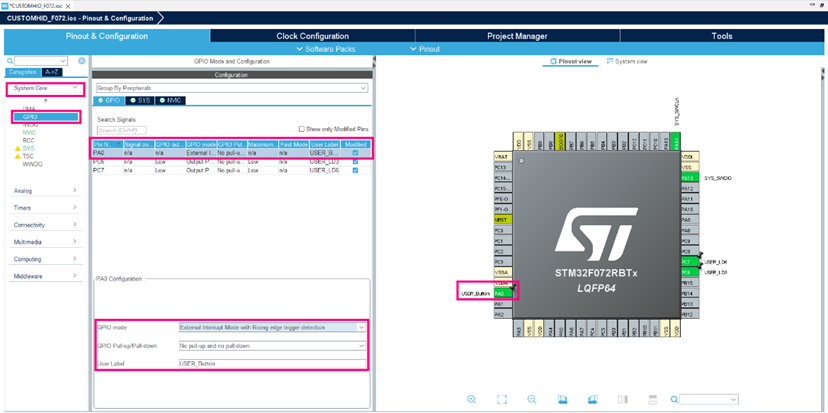Switch to Project Manager tab
The width and height of the screenshot is (828, 413).
[x=517, y=36]
